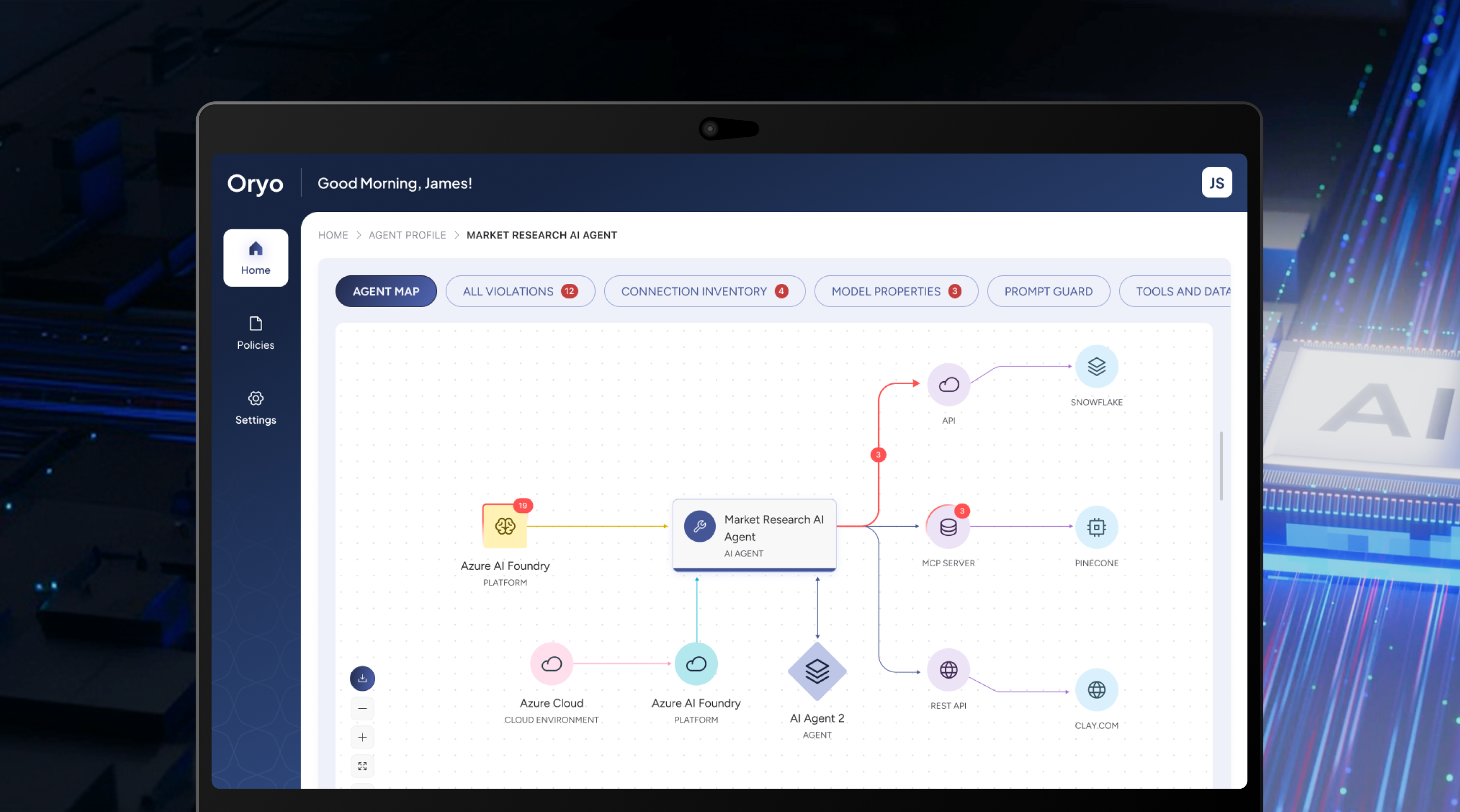Zoom in with the plus button

pos(362,737)
